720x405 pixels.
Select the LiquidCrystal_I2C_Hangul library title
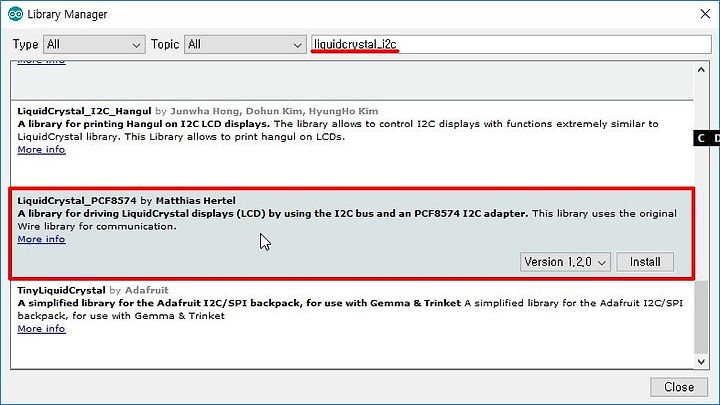click(84, 111)
